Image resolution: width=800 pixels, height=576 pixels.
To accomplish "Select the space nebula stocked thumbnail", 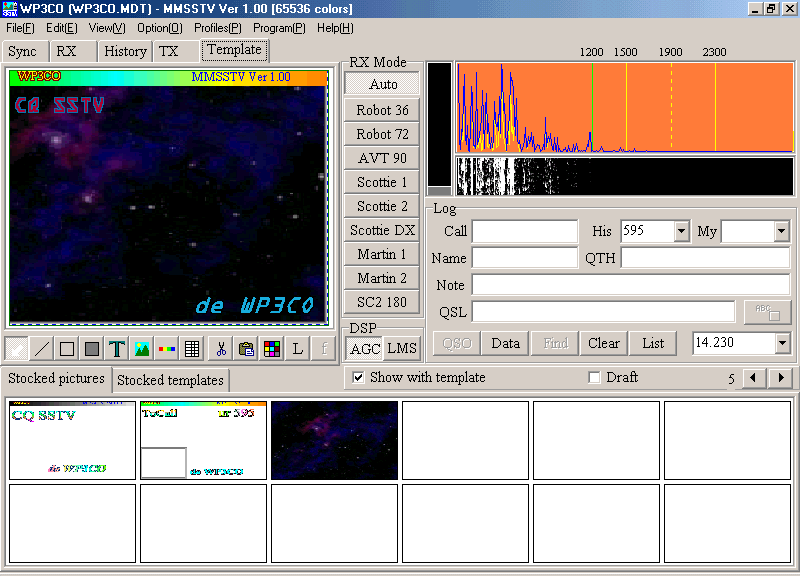I will (334, 441).
